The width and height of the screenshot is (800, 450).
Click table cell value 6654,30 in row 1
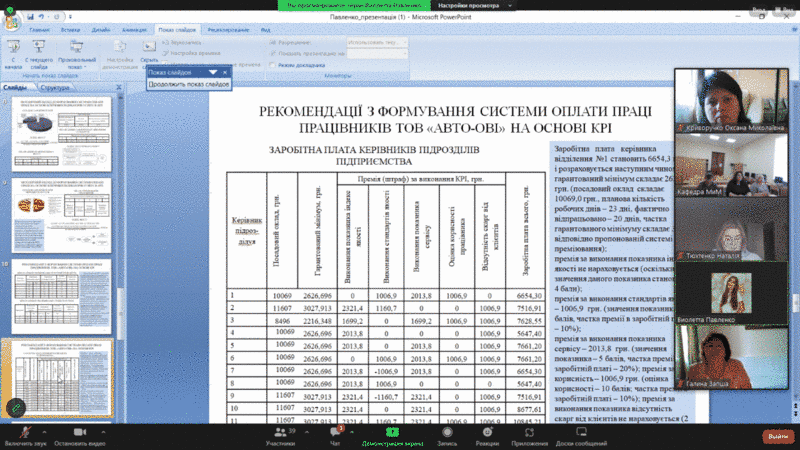[528, 296]
